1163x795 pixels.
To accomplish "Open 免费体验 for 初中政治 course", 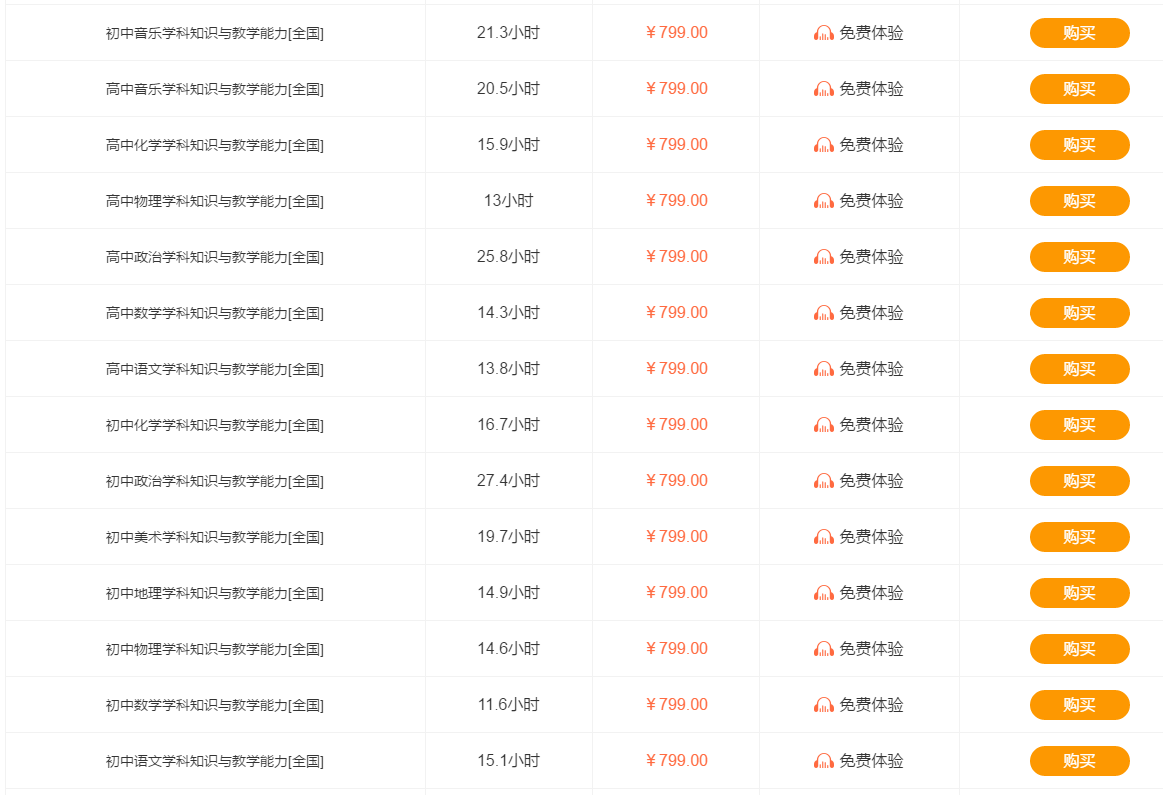I will click(x=859, y=481).
